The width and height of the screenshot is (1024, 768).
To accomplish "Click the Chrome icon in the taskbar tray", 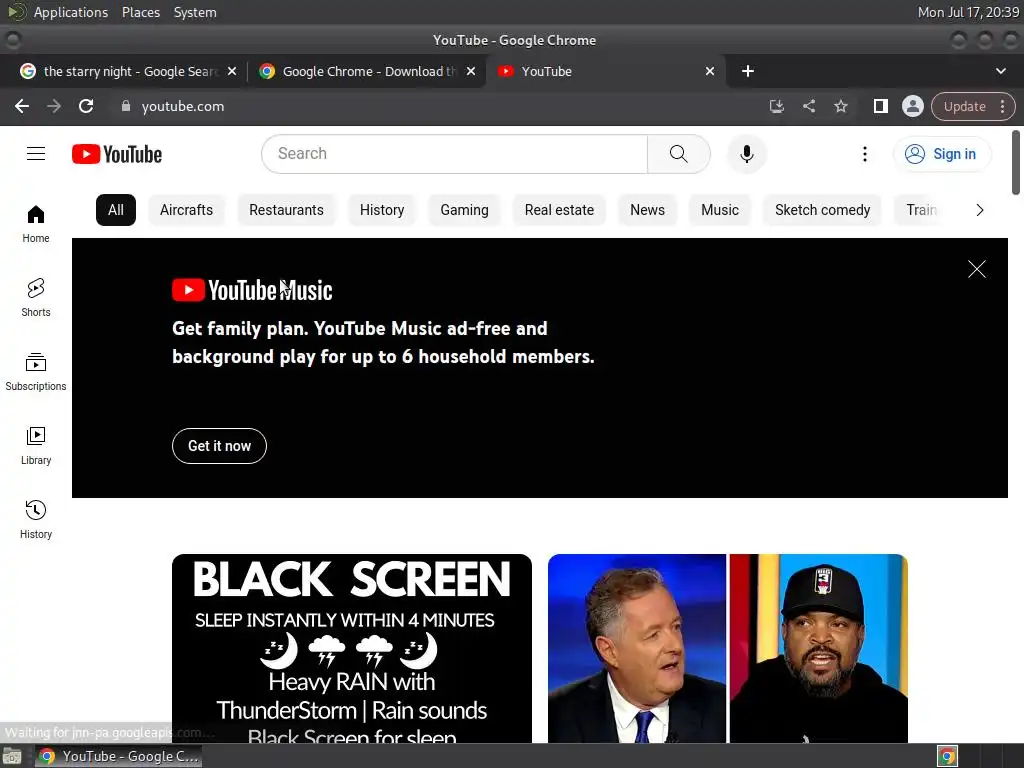I will click(x=947, y=756).
